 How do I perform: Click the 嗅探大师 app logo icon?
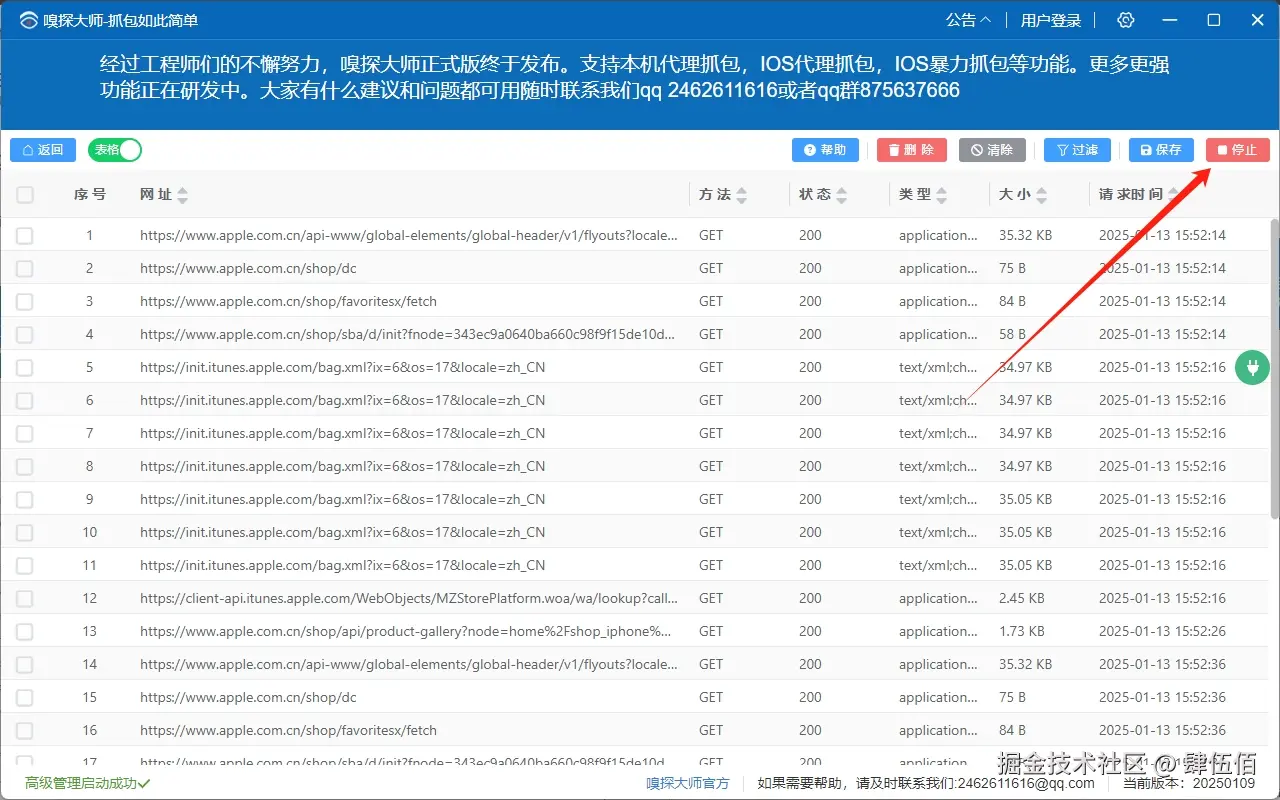28,20
